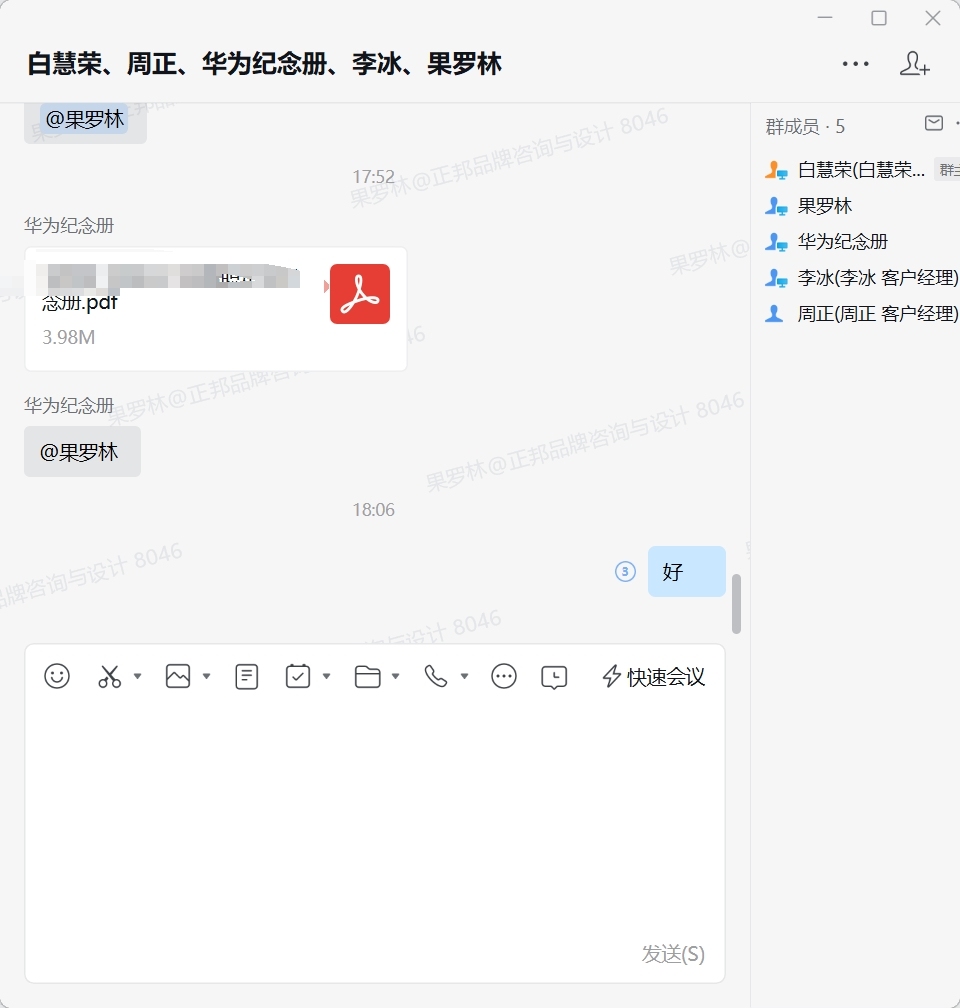Click sender name 华为纪念册 above PDF

[69, 226]
